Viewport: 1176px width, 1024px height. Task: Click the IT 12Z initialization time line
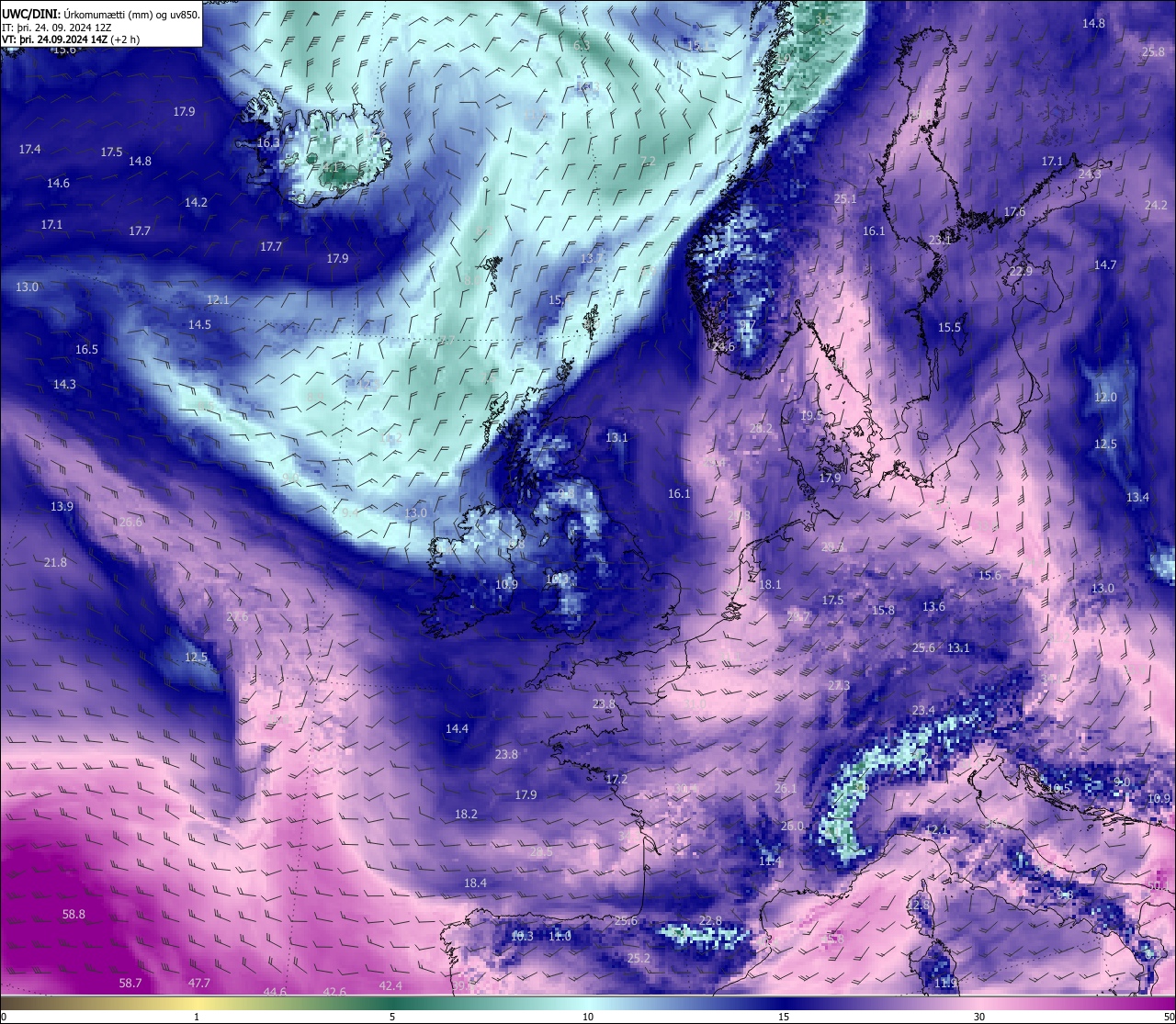57,28
